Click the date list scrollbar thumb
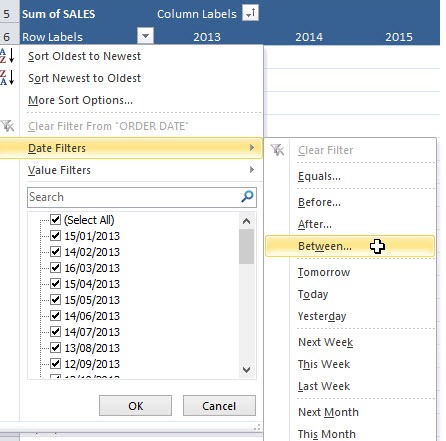This screenshot has height=441, width=446. 247,246
